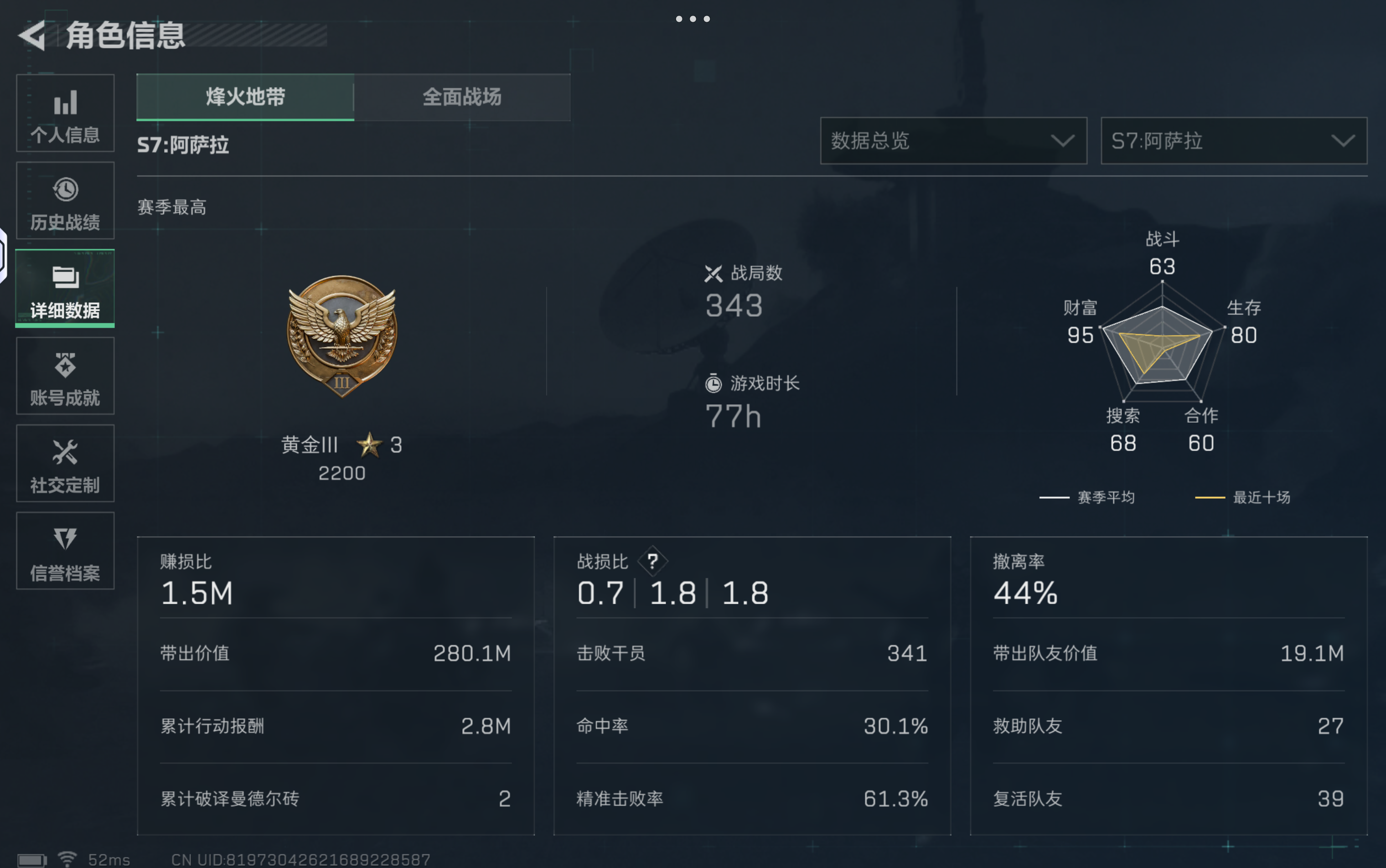The width and height of the screenshot is (1386, 868).
Task: Open 信誉档案 shield icon
Action: (66, 538)
